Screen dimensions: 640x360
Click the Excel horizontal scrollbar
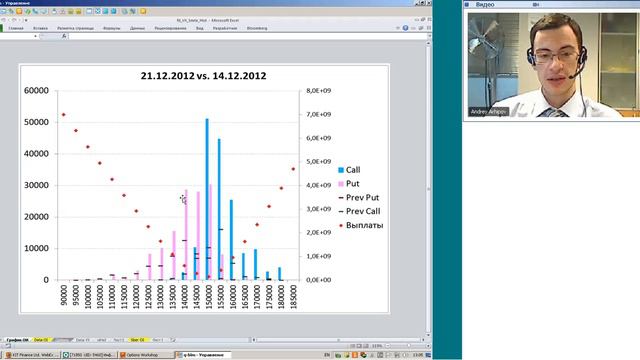(x=338, y=340)
